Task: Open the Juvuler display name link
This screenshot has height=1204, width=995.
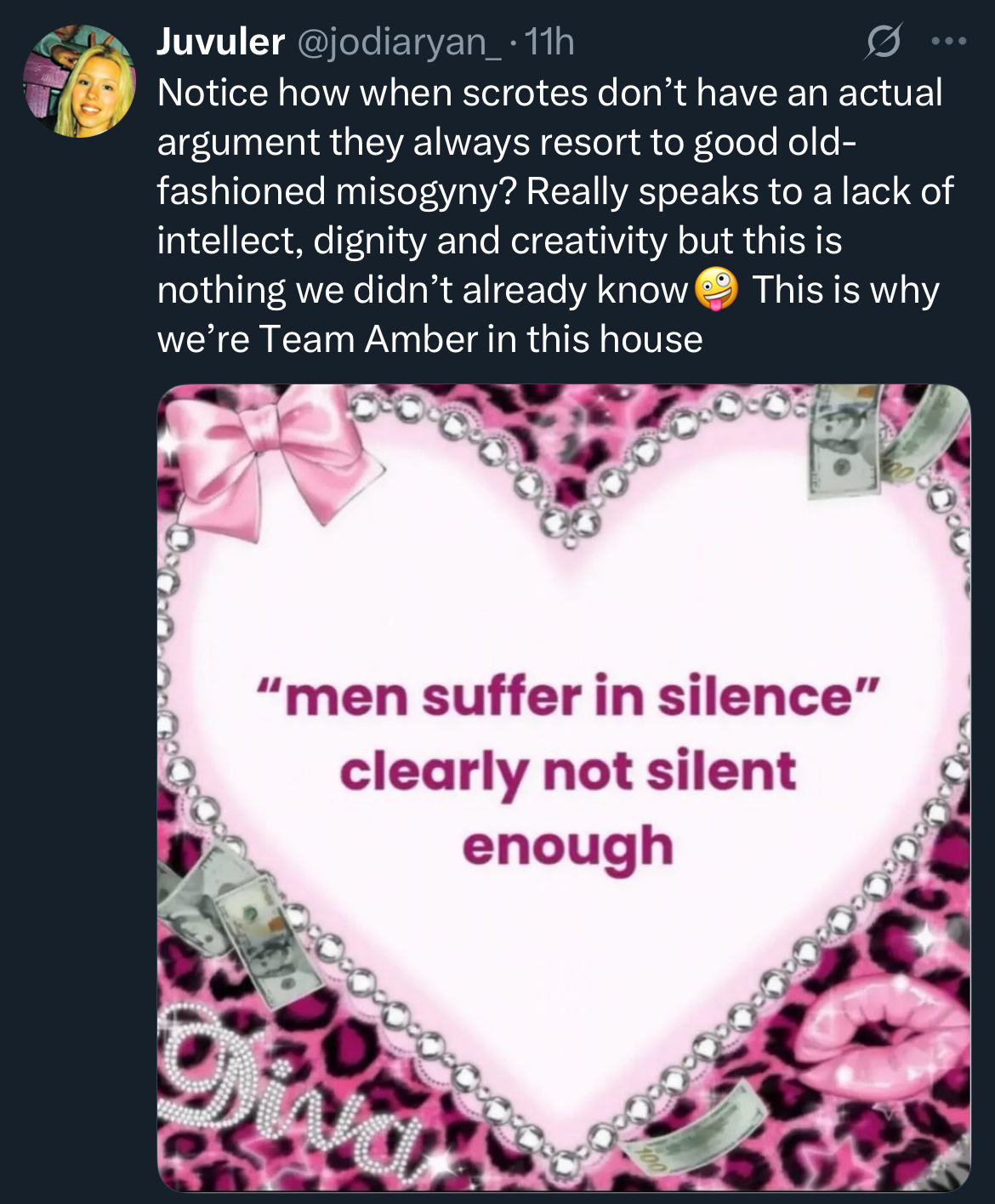Action: pyautogui.click(x=220, y=42)
